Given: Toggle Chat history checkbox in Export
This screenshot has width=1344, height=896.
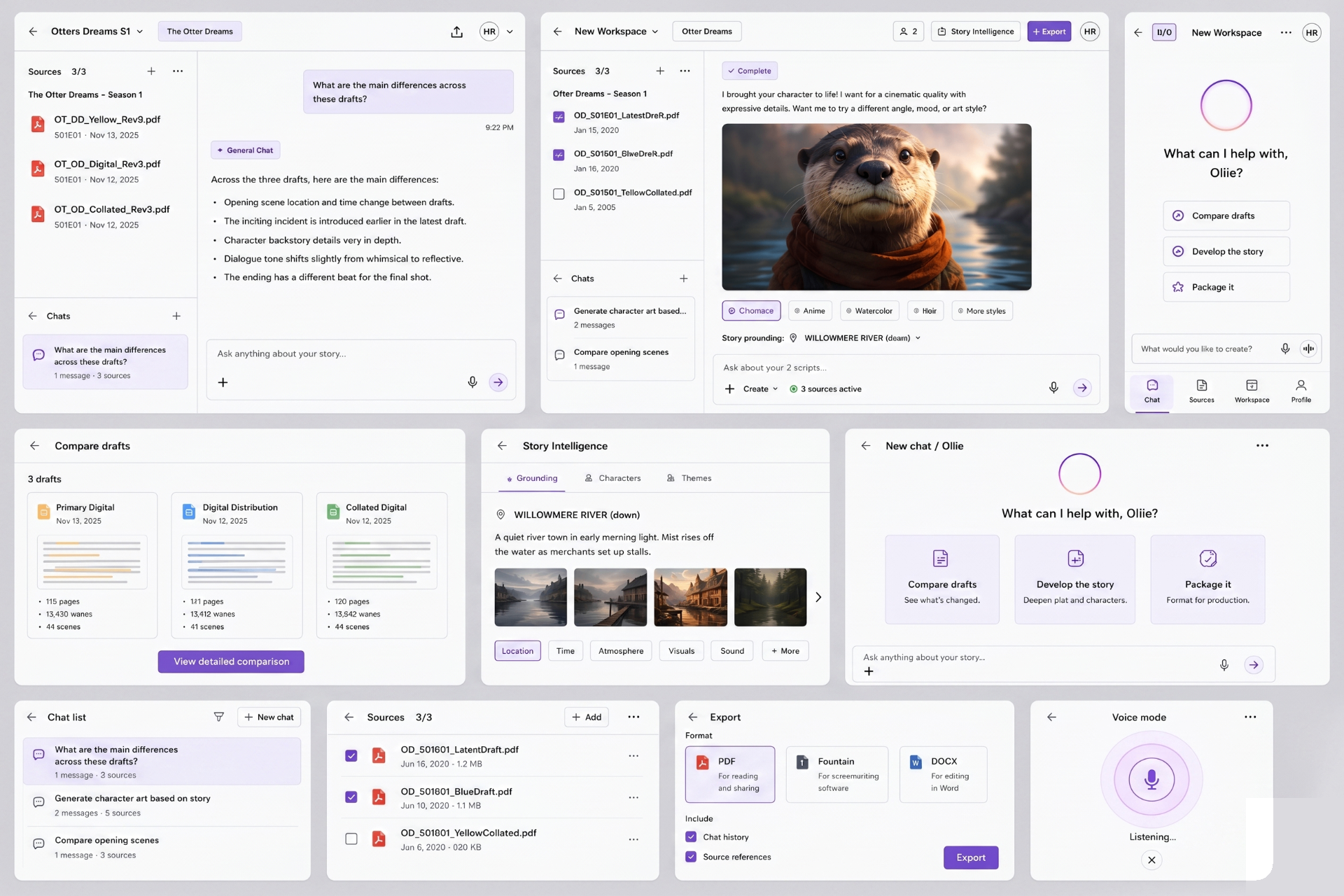Looking at the screenshot, I should (x=691, y=836).
